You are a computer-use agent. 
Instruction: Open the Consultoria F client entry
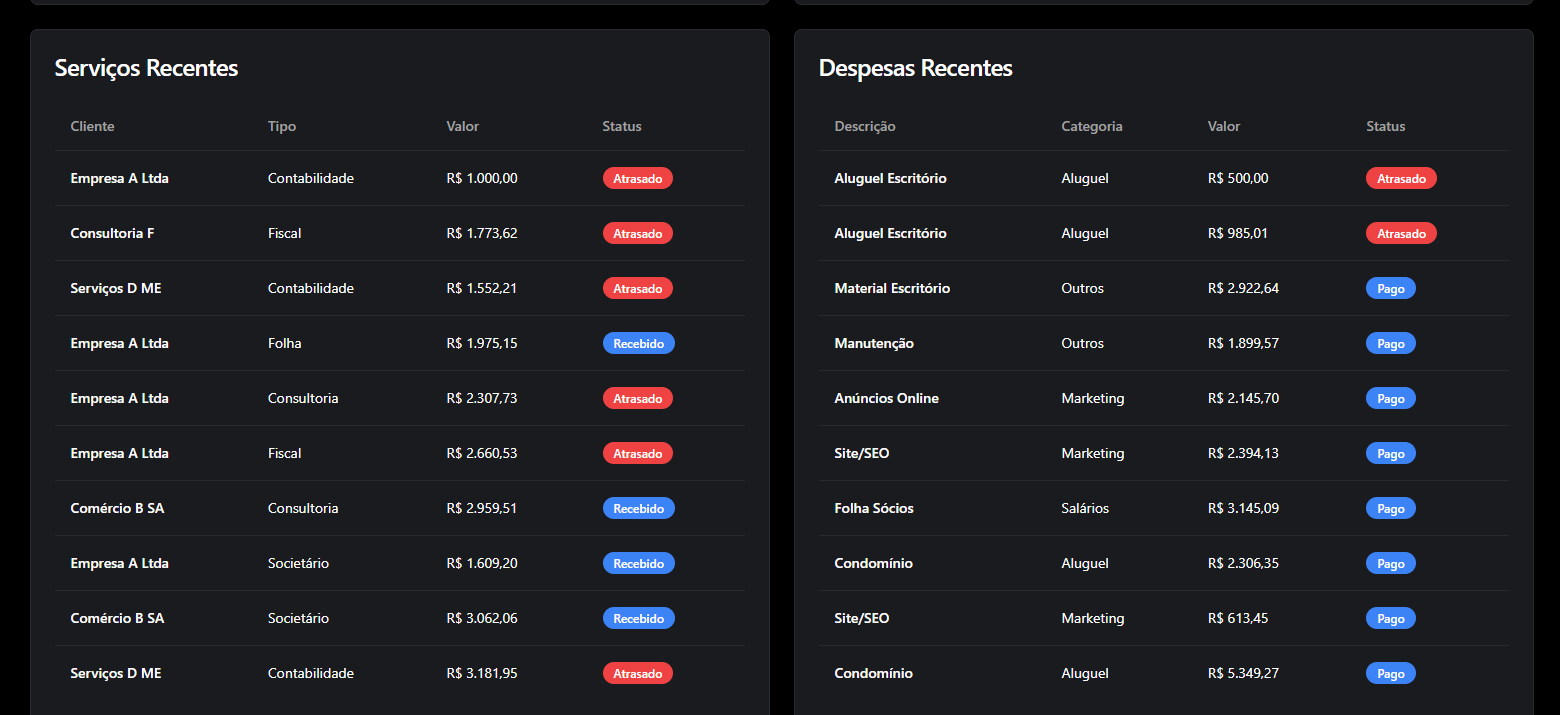(x=112, y=233)
